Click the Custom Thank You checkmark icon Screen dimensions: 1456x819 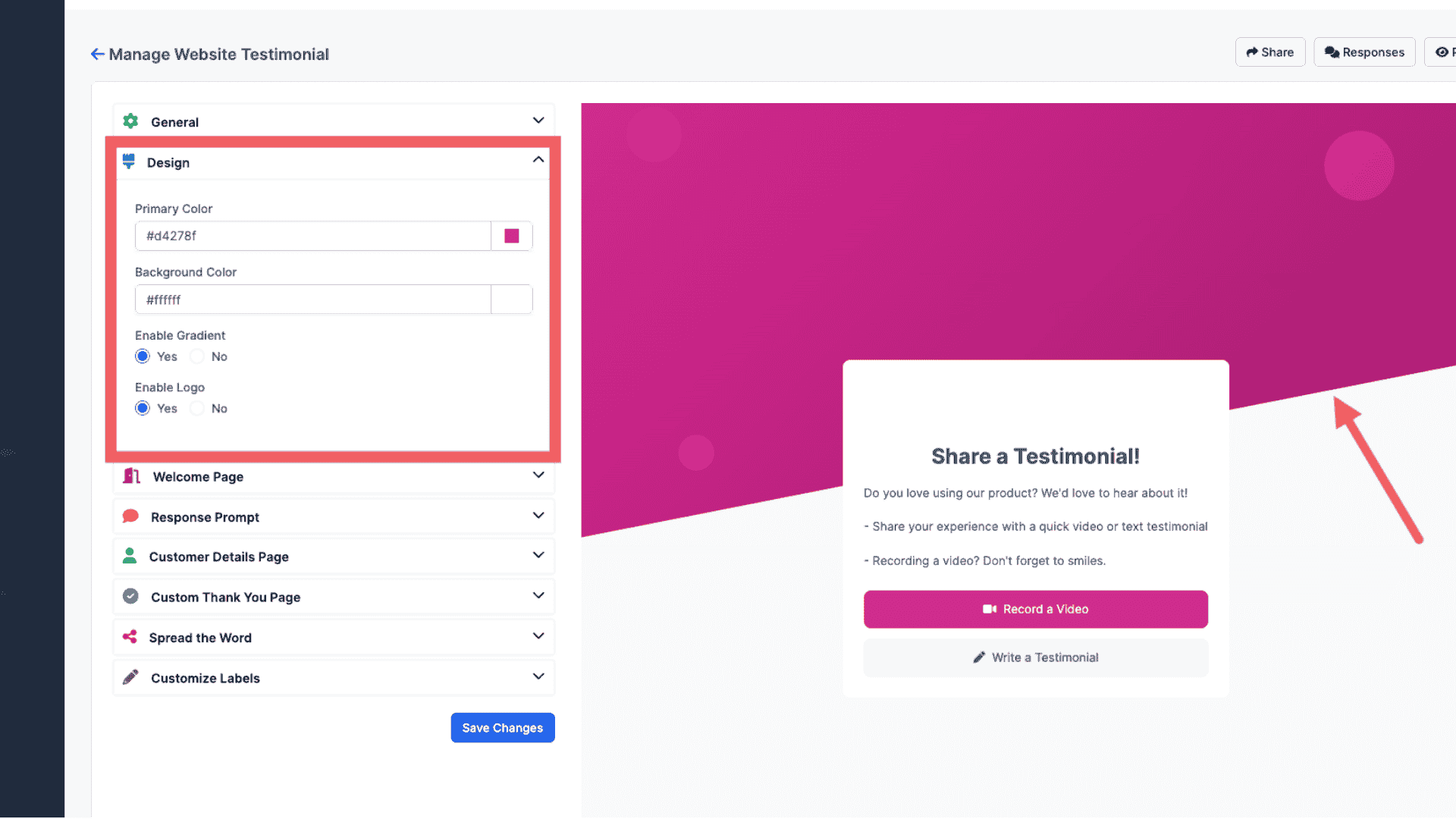[x=130, y=596]
